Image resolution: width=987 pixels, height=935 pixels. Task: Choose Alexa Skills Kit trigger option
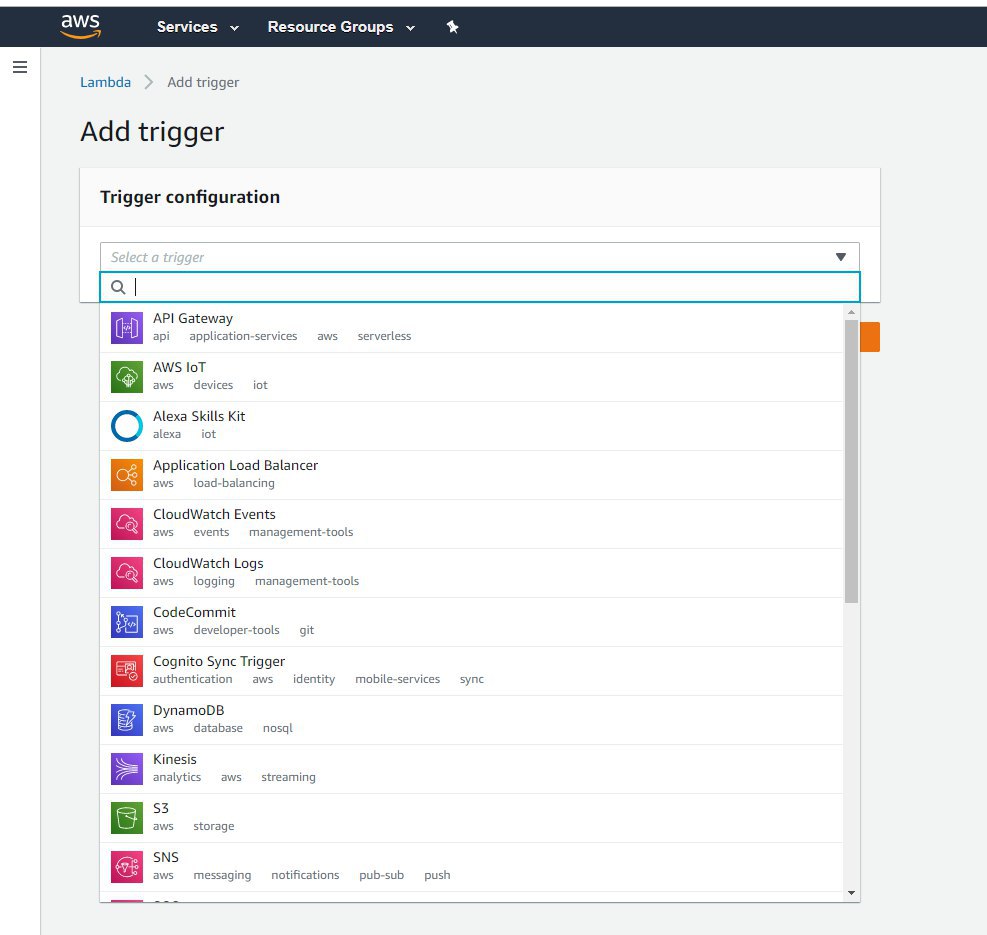pos(471,426)
